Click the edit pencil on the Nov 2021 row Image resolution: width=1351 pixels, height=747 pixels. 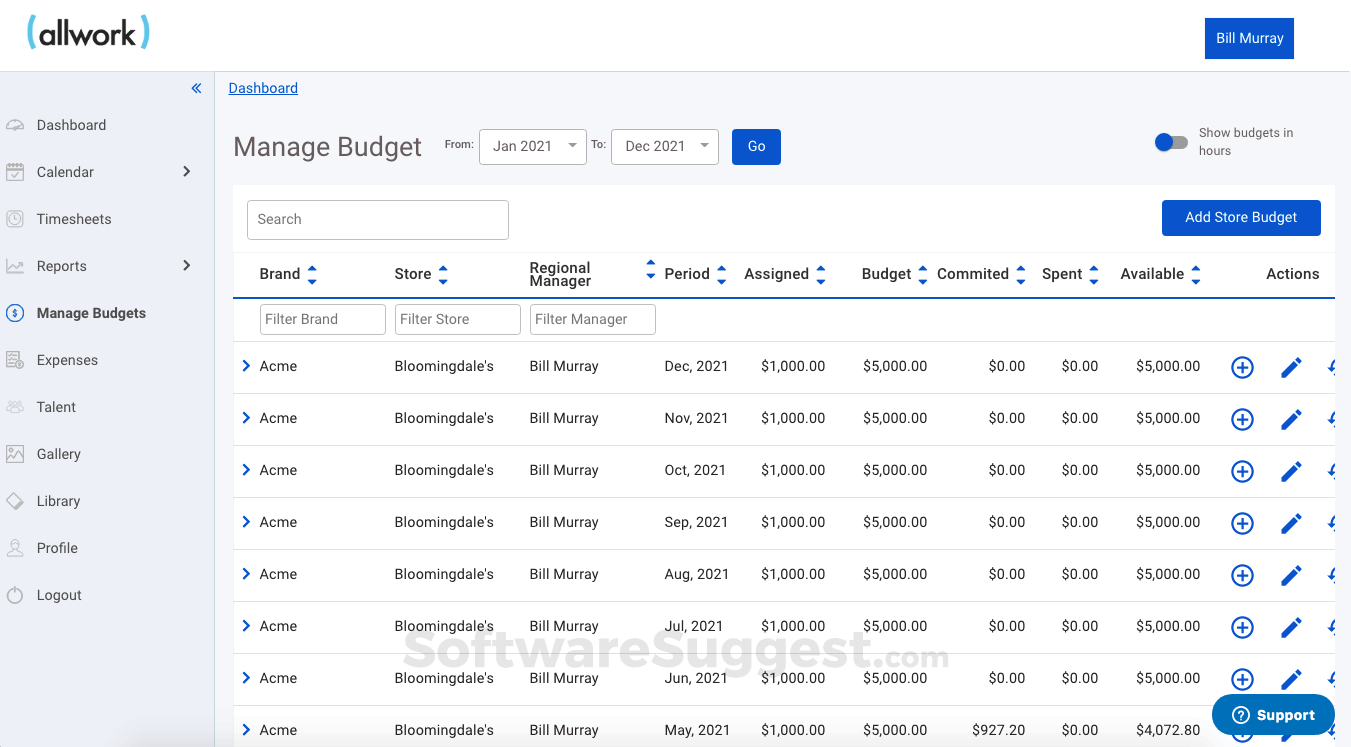(1291, 419)
